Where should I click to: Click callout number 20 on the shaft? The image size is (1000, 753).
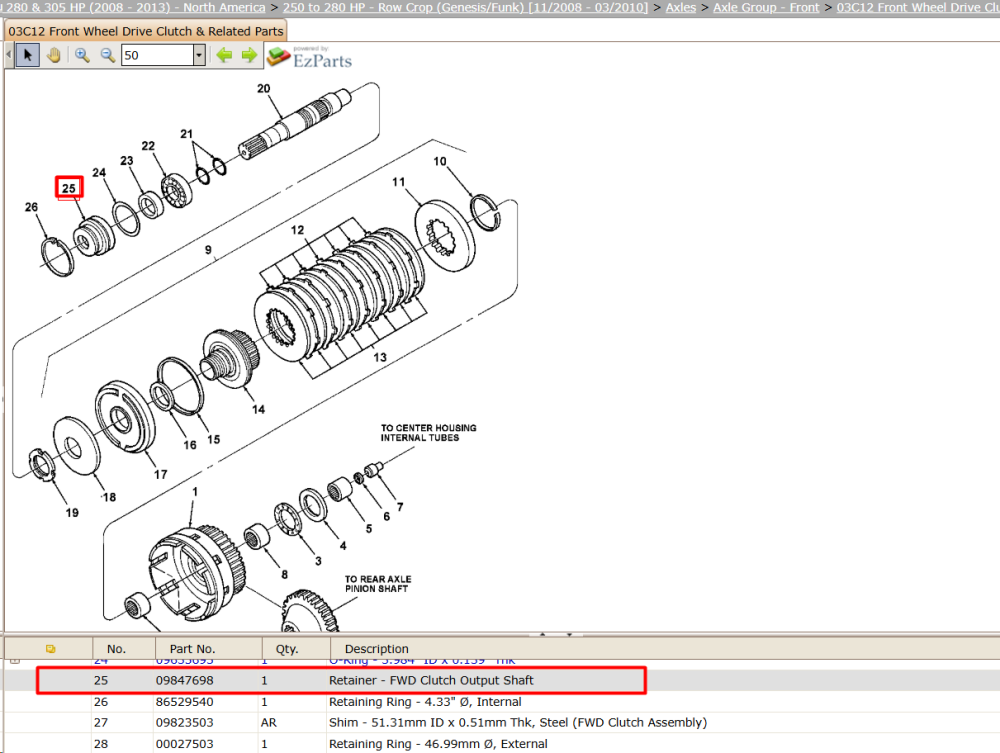tap(263, 89)
